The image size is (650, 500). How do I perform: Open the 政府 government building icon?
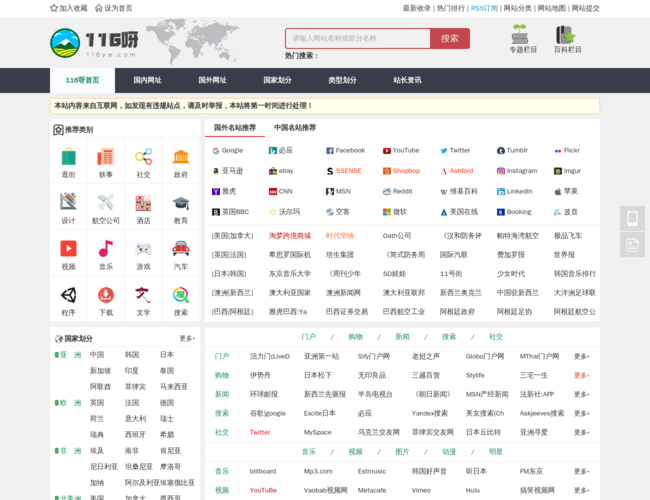click(181, 157)
